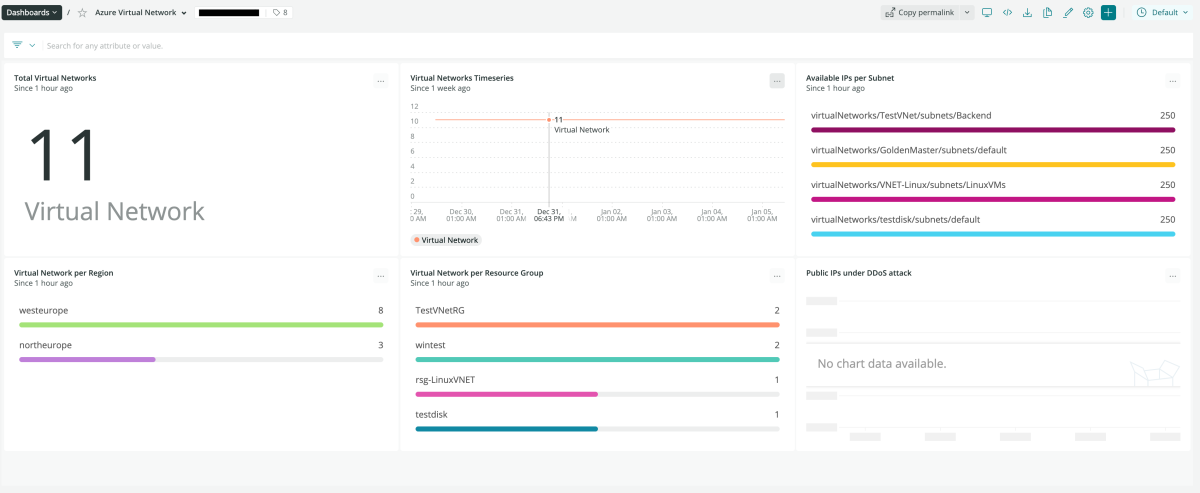Select GoldenMaster/subnets/default subnet row
1200x493 pixels.
[993, 156]
